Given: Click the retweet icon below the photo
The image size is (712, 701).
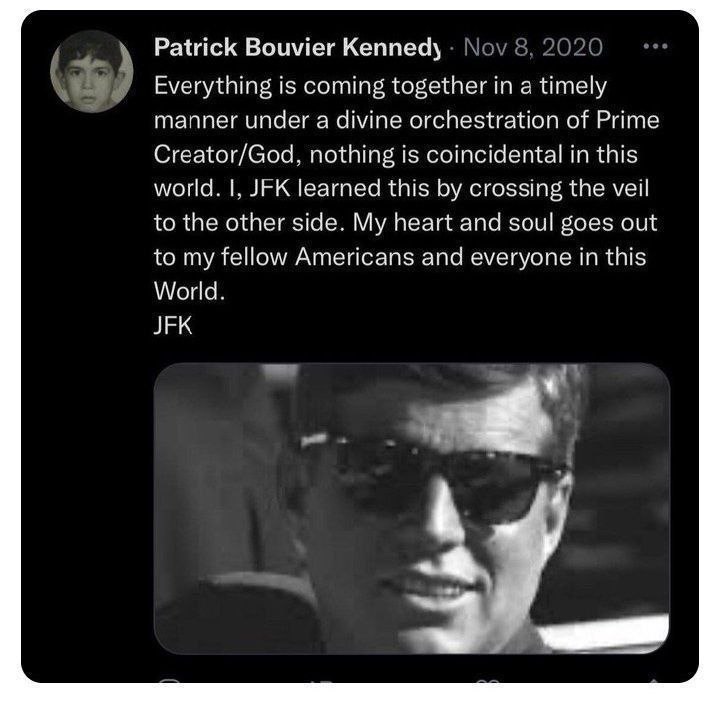Looking at the screenshot, I should 323,681.
